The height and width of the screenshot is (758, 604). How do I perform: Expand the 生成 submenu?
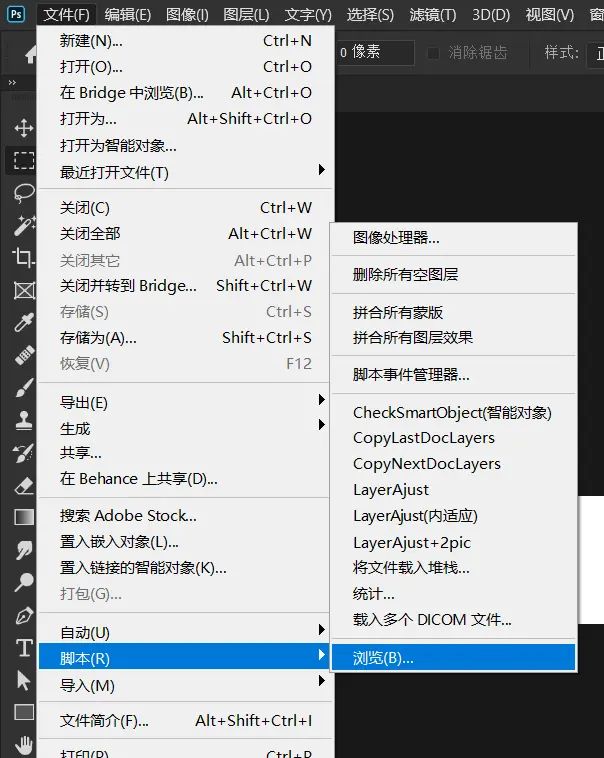(186, 428)
